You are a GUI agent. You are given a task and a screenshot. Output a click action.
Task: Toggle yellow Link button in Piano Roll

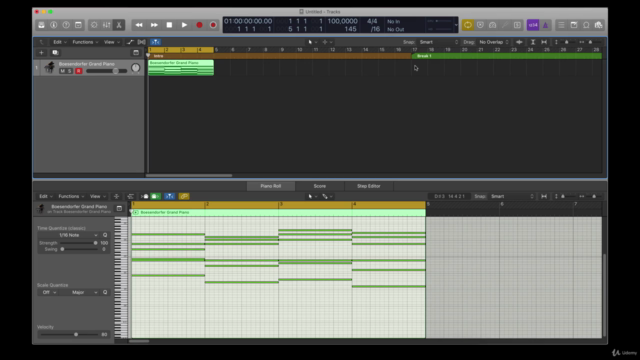pyautogui.click(x=184, y=196)
